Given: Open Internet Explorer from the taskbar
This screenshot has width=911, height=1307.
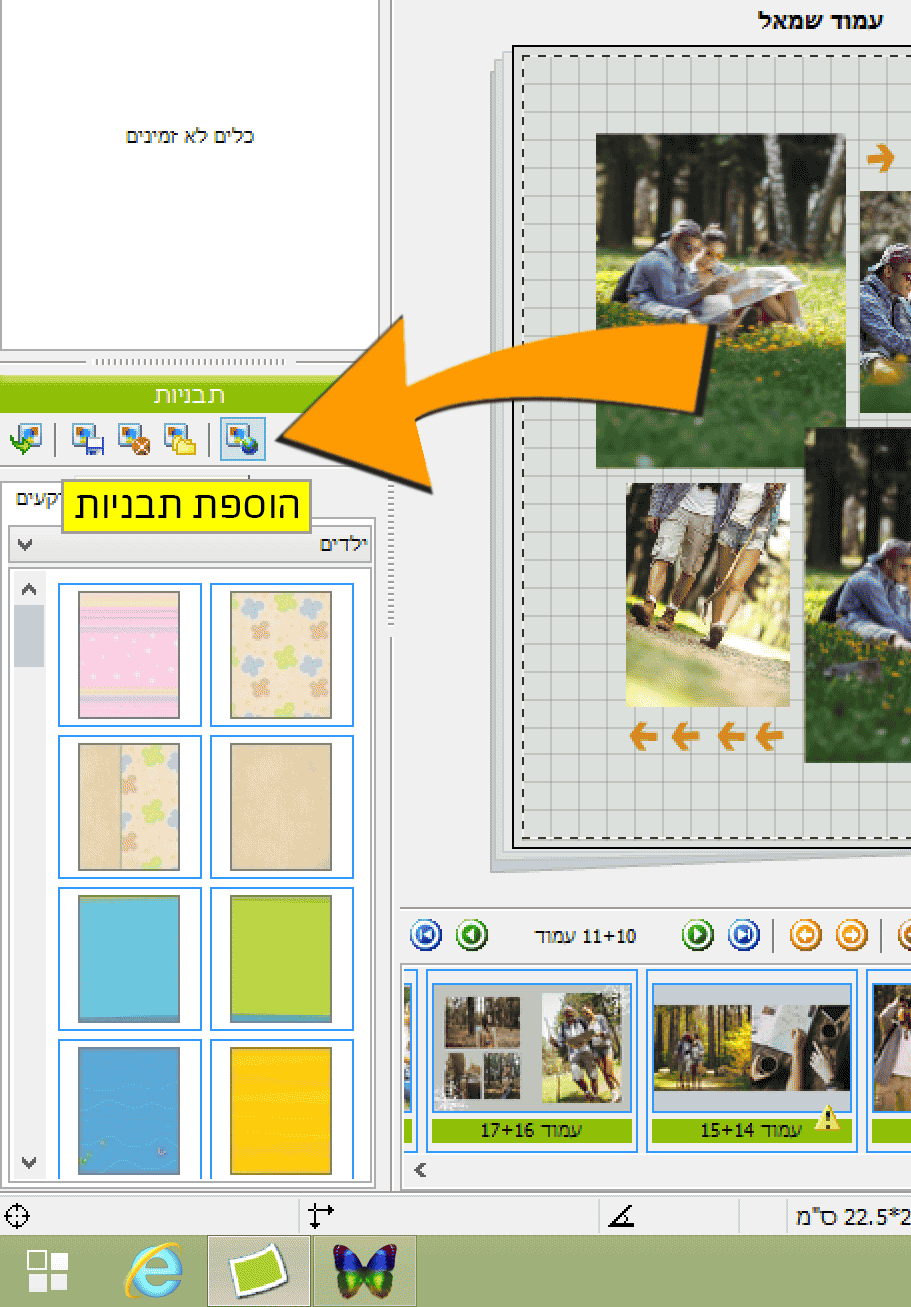Looking at the screenshot, I should coord(152,1270).
